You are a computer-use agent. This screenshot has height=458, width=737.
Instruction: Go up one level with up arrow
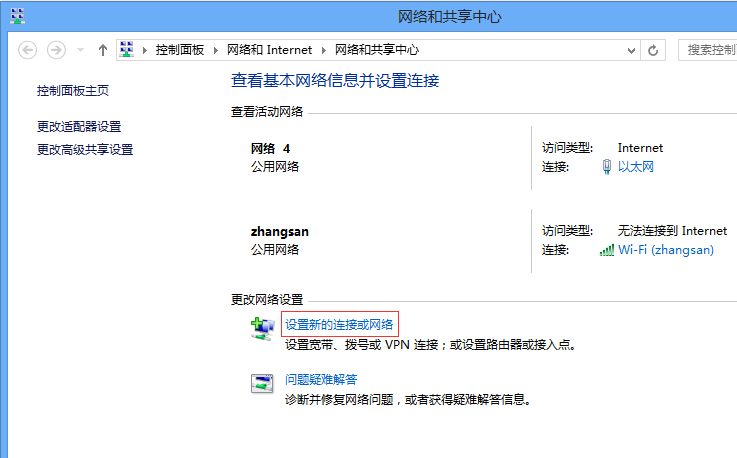[102, 50]
